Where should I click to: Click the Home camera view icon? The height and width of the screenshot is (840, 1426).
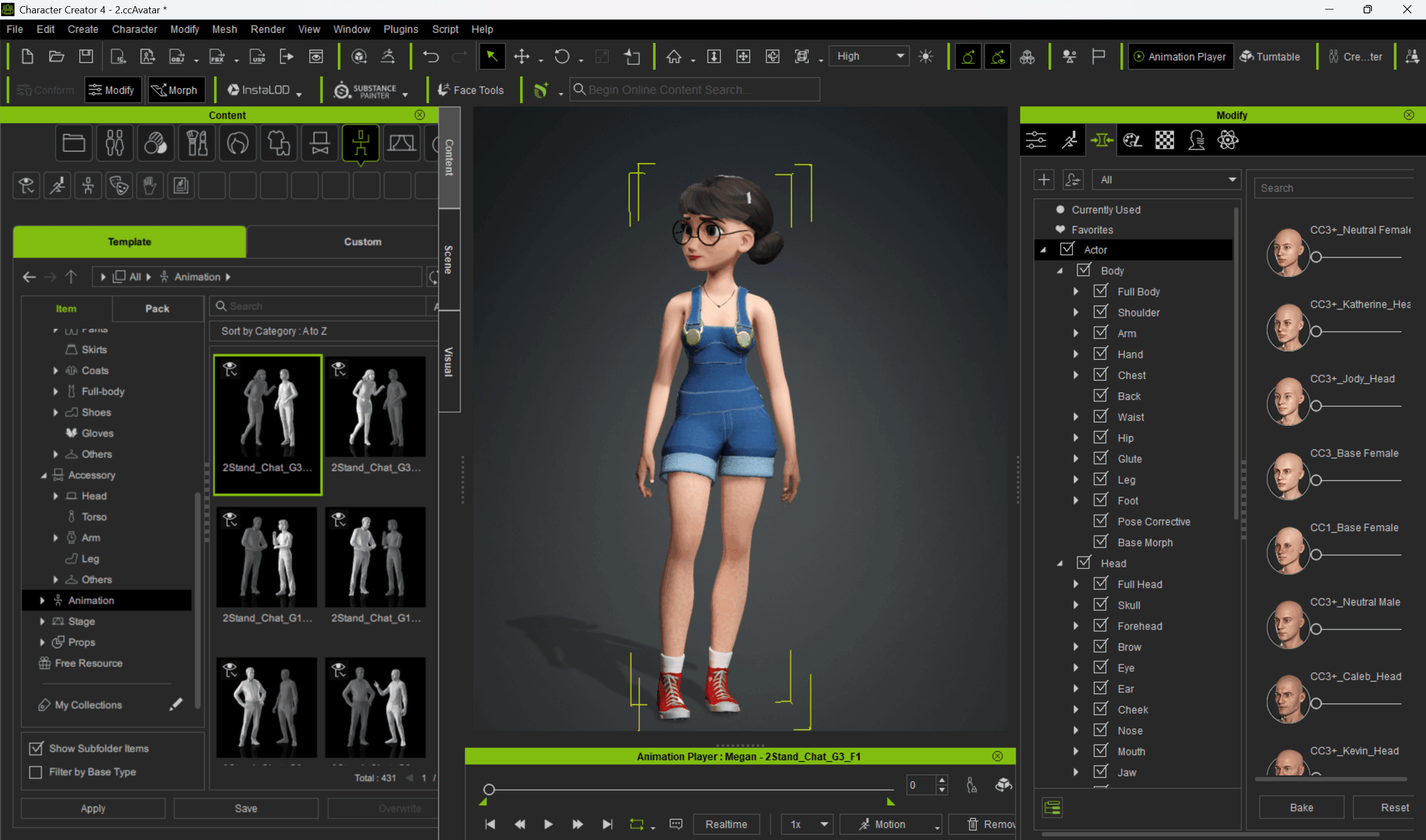673,57
